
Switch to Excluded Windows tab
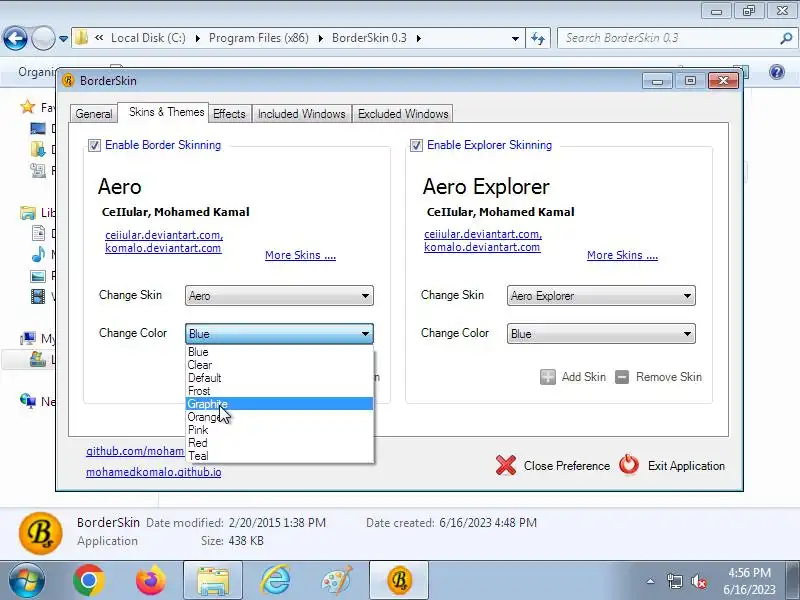403,113
